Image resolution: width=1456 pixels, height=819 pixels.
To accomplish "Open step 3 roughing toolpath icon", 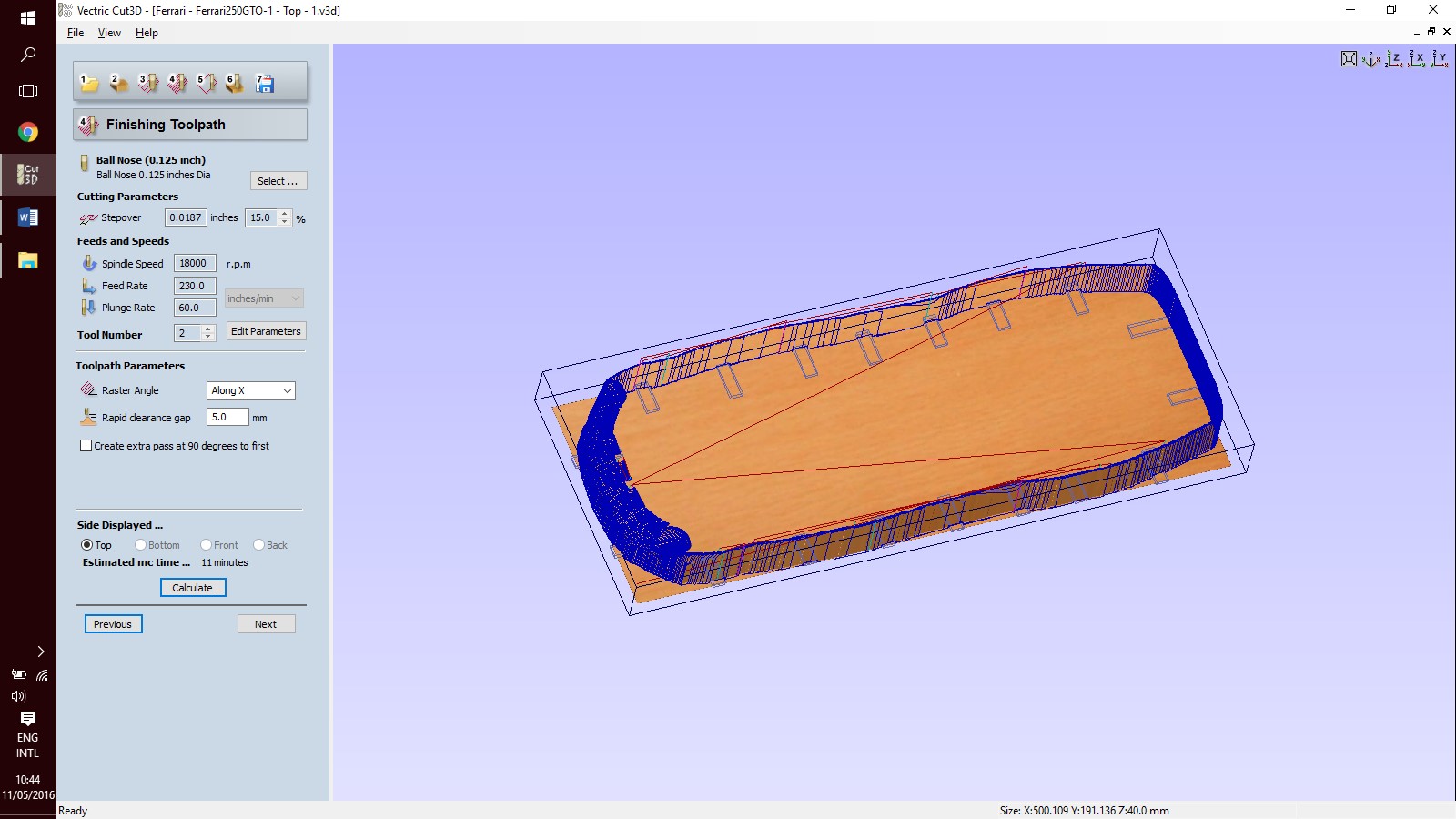I will tap(148, 83).
